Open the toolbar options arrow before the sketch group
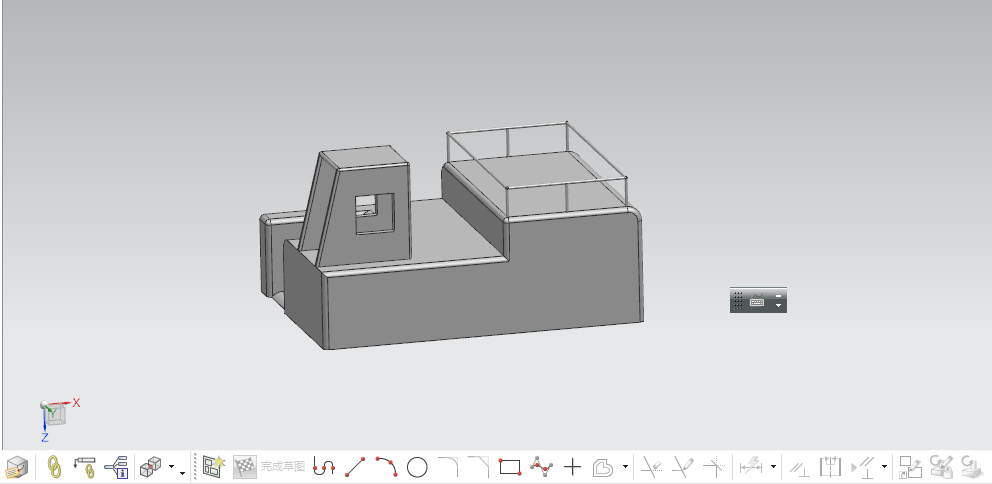Image resolution: width=992 pixels, height=484 pixels. tap(183, 473)
